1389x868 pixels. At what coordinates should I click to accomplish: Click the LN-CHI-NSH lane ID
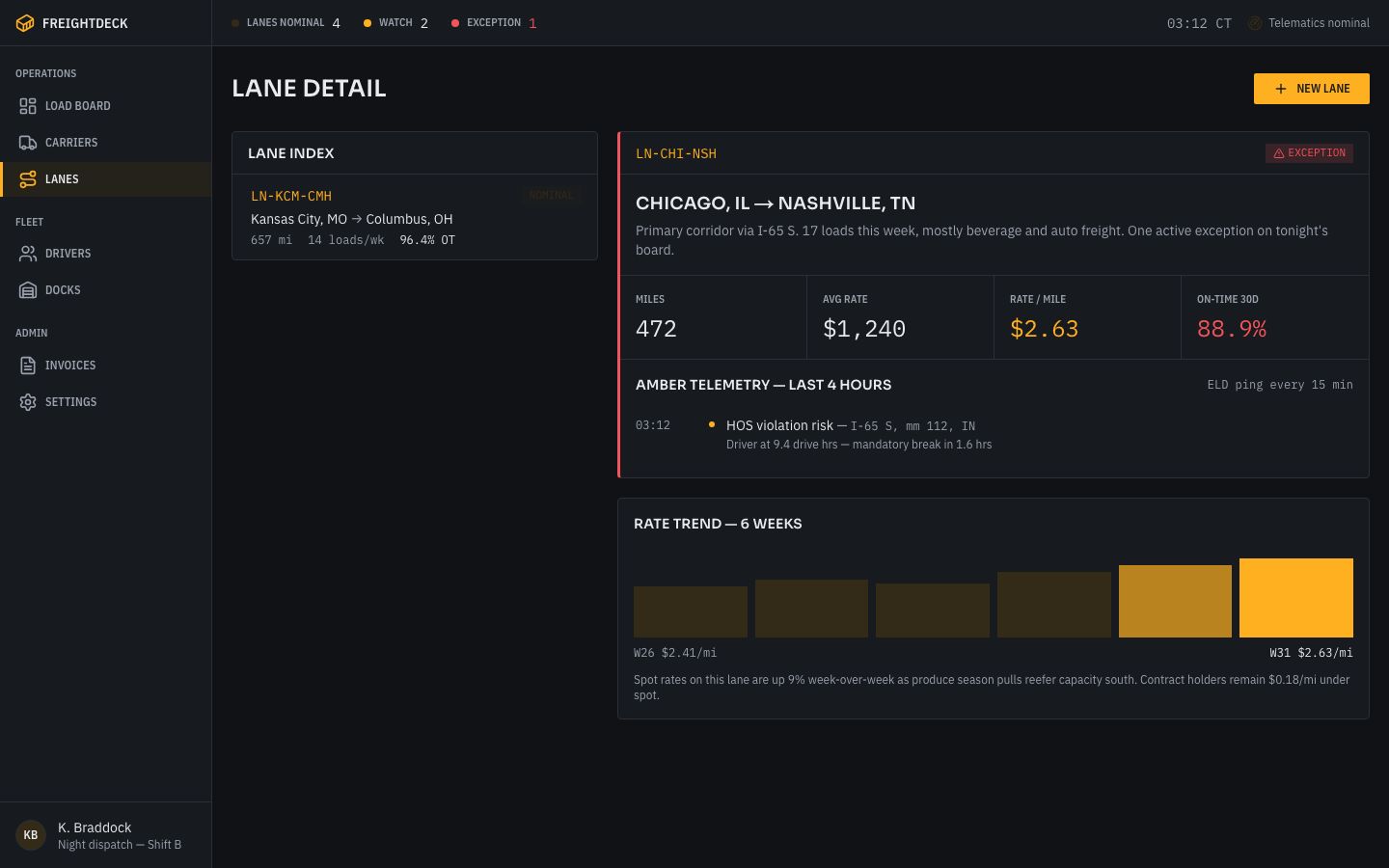coord(676,153)
